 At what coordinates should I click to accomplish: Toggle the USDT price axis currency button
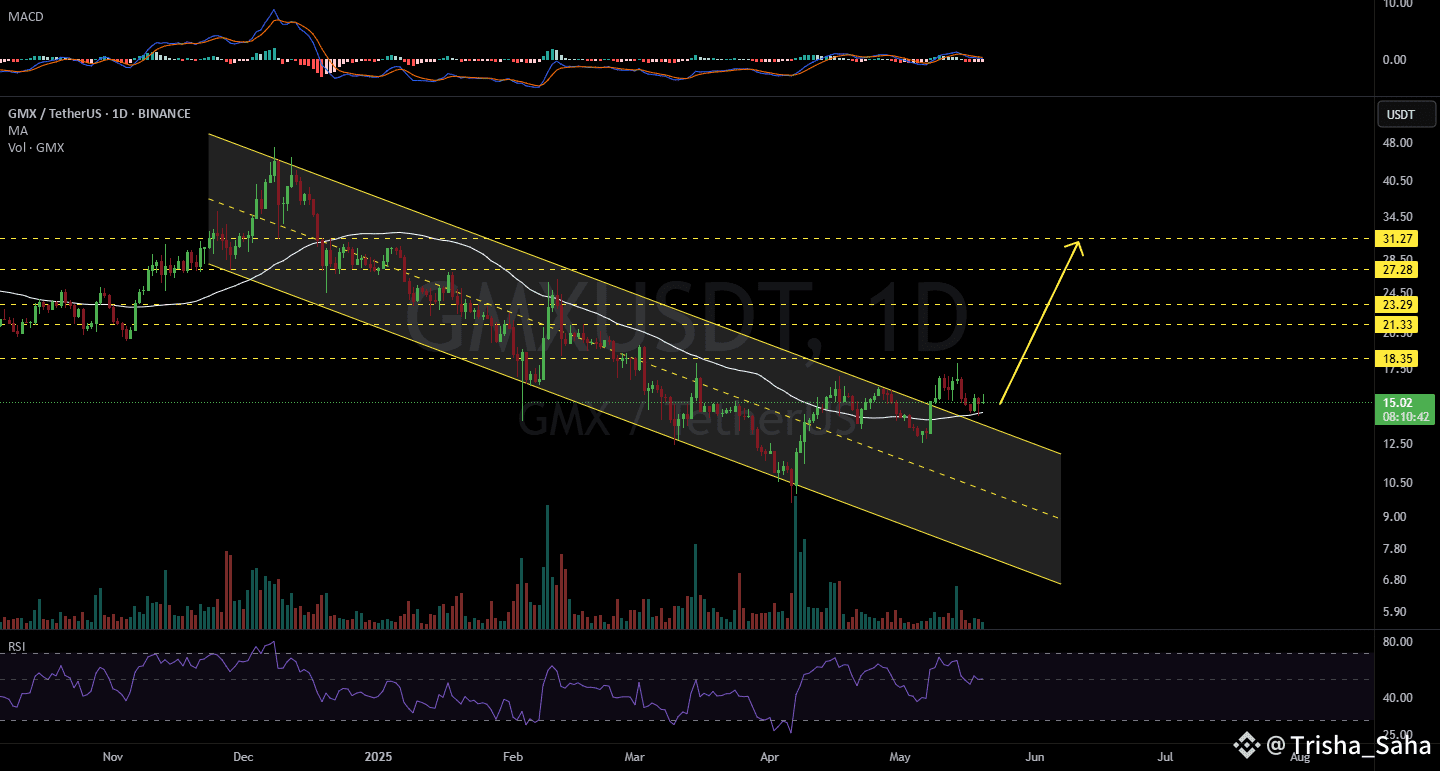pos(1406,114)
